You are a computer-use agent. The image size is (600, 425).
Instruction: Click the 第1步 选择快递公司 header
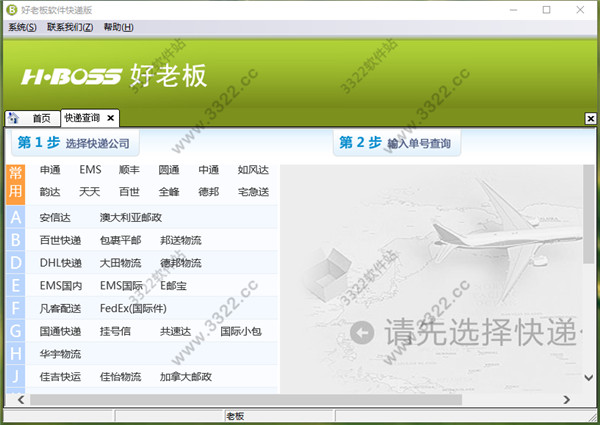click(75, 143)
